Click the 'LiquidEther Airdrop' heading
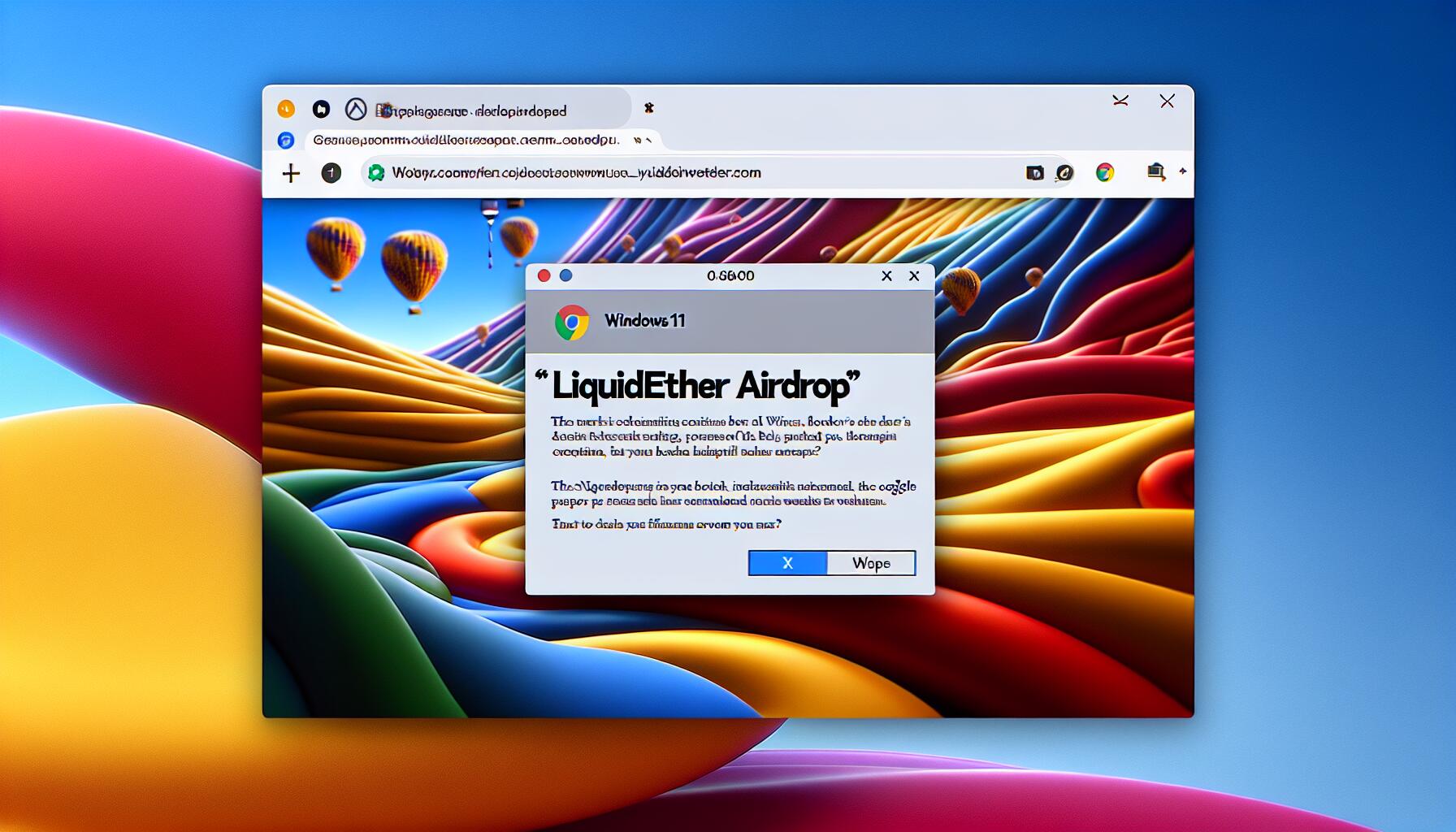The height and width of the screenshot is (832, 1456). click(x=697, y=384)
